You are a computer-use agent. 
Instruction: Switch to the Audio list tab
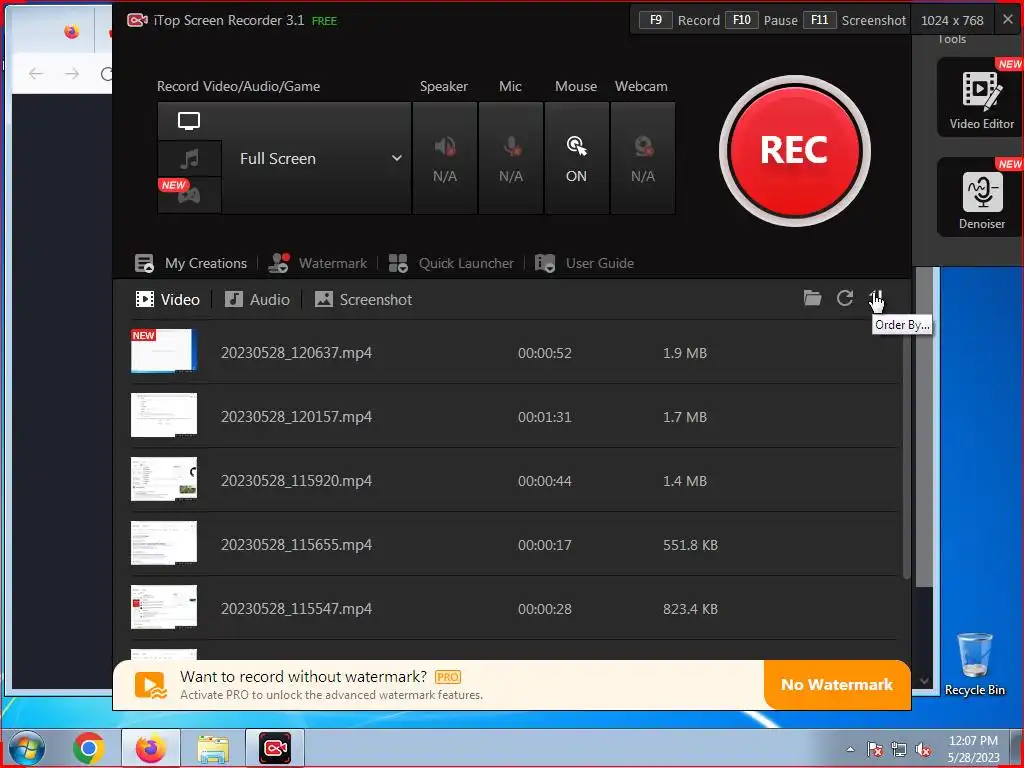coord(257,300)
